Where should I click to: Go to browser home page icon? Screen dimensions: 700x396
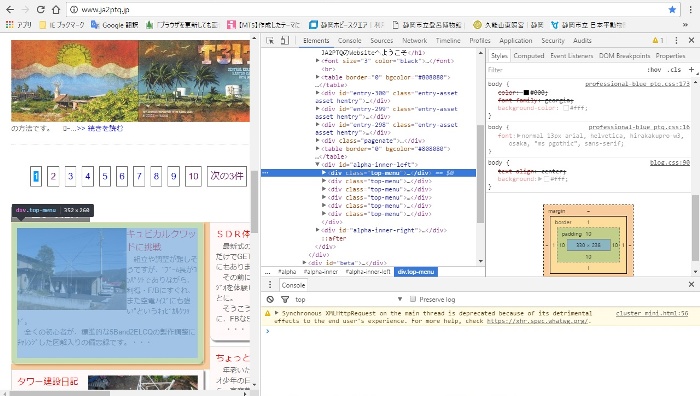[56, 9]
